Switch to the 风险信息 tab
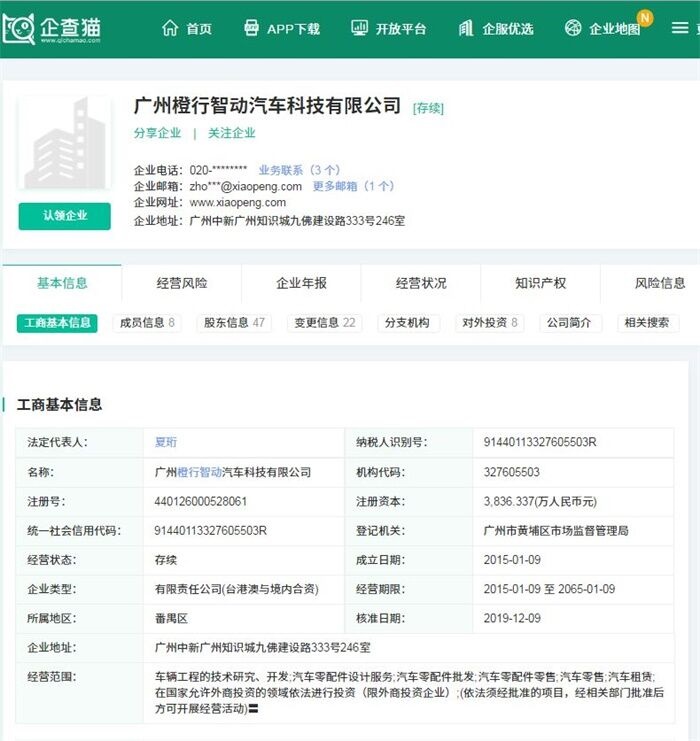The image size is (700, 741). click(660, 283)
